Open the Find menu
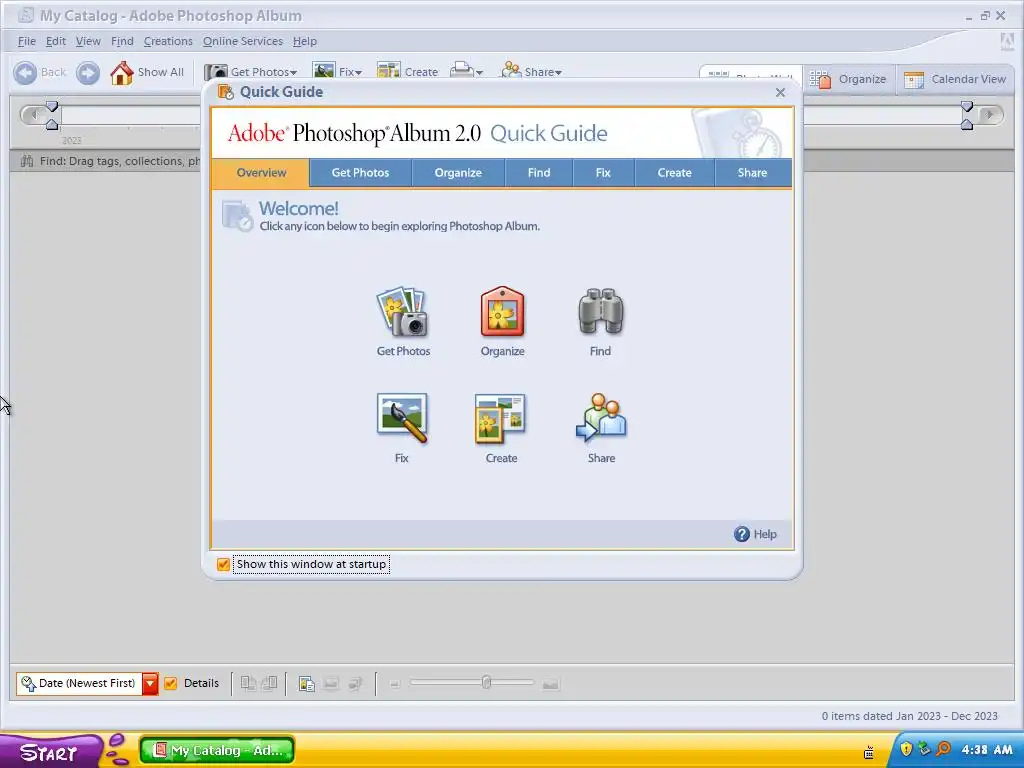The height and width of the screenshot is (768, 1024). [122, 41]
